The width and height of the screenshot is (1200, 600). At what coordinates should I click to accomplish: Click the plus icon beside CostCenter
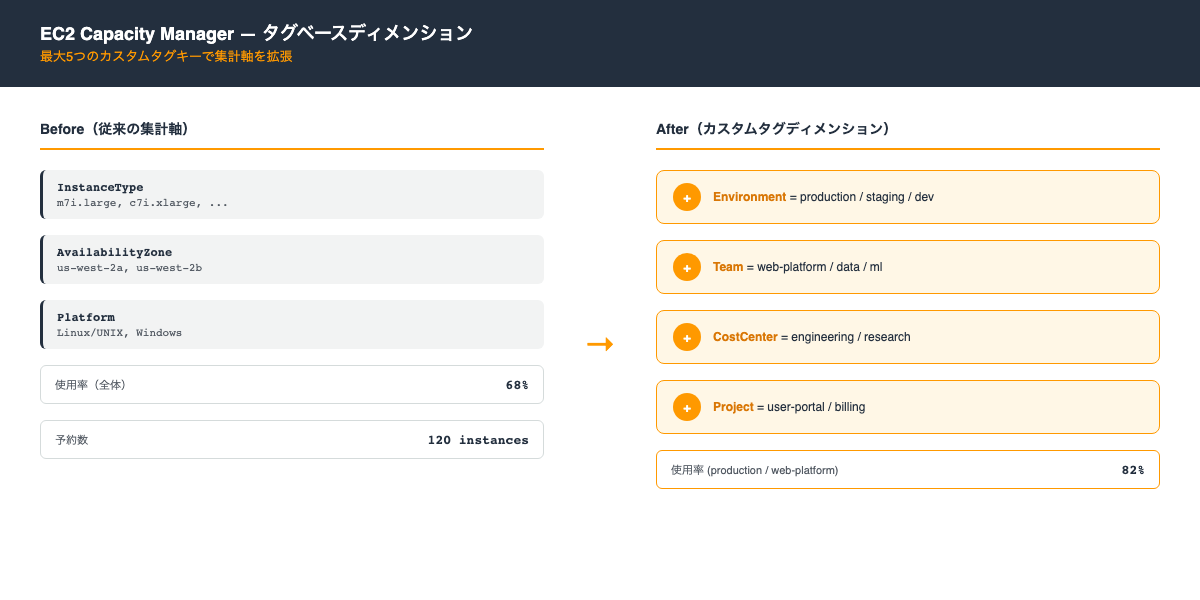pyautogui.click(x=687, y=337)
